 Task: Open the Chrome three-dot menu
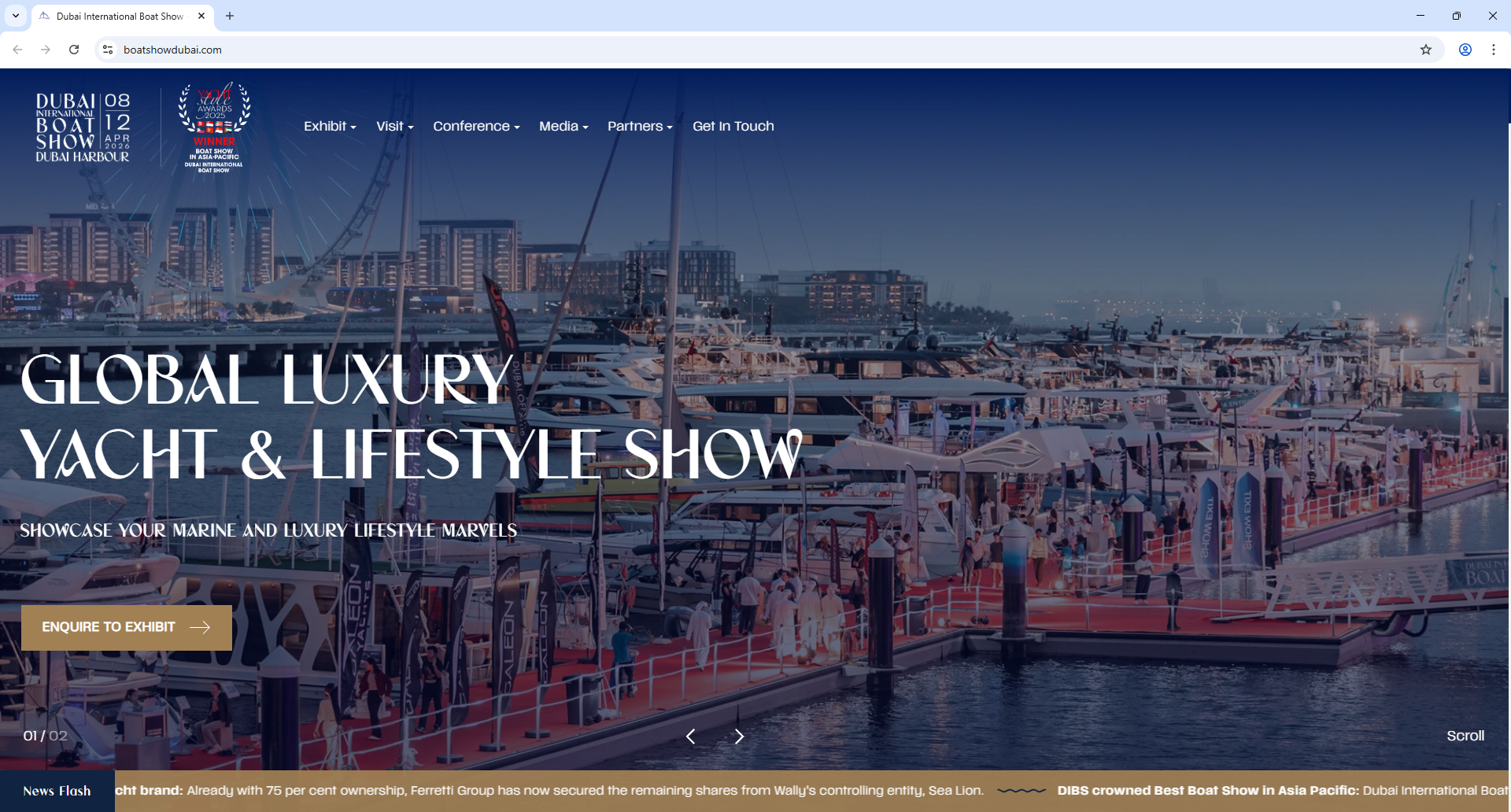(1494, 49)
